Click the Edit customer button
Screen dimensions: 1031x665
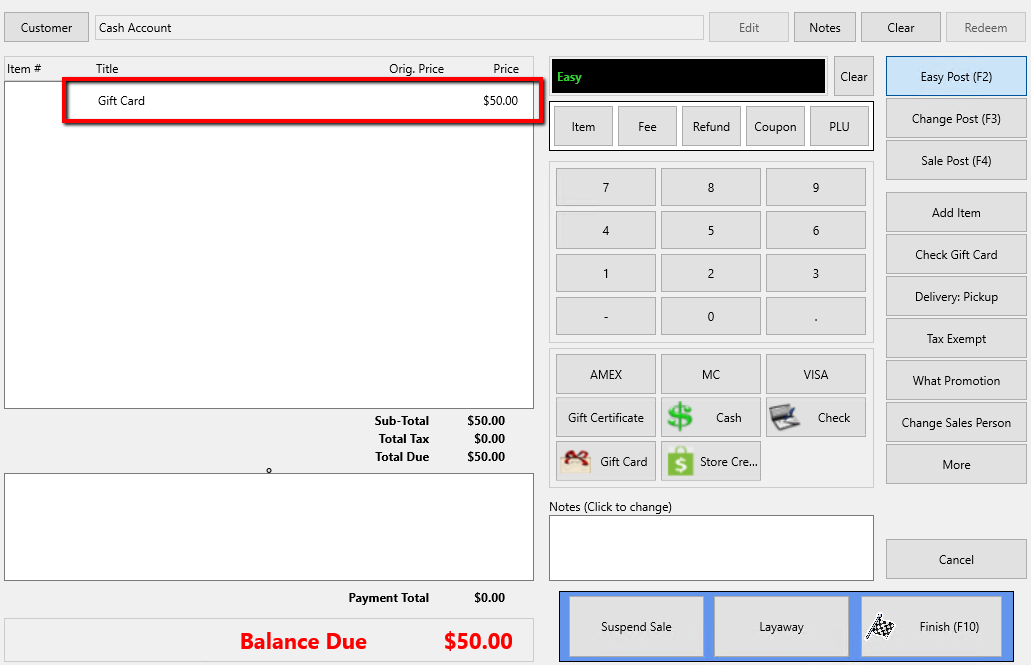(749, 28)
